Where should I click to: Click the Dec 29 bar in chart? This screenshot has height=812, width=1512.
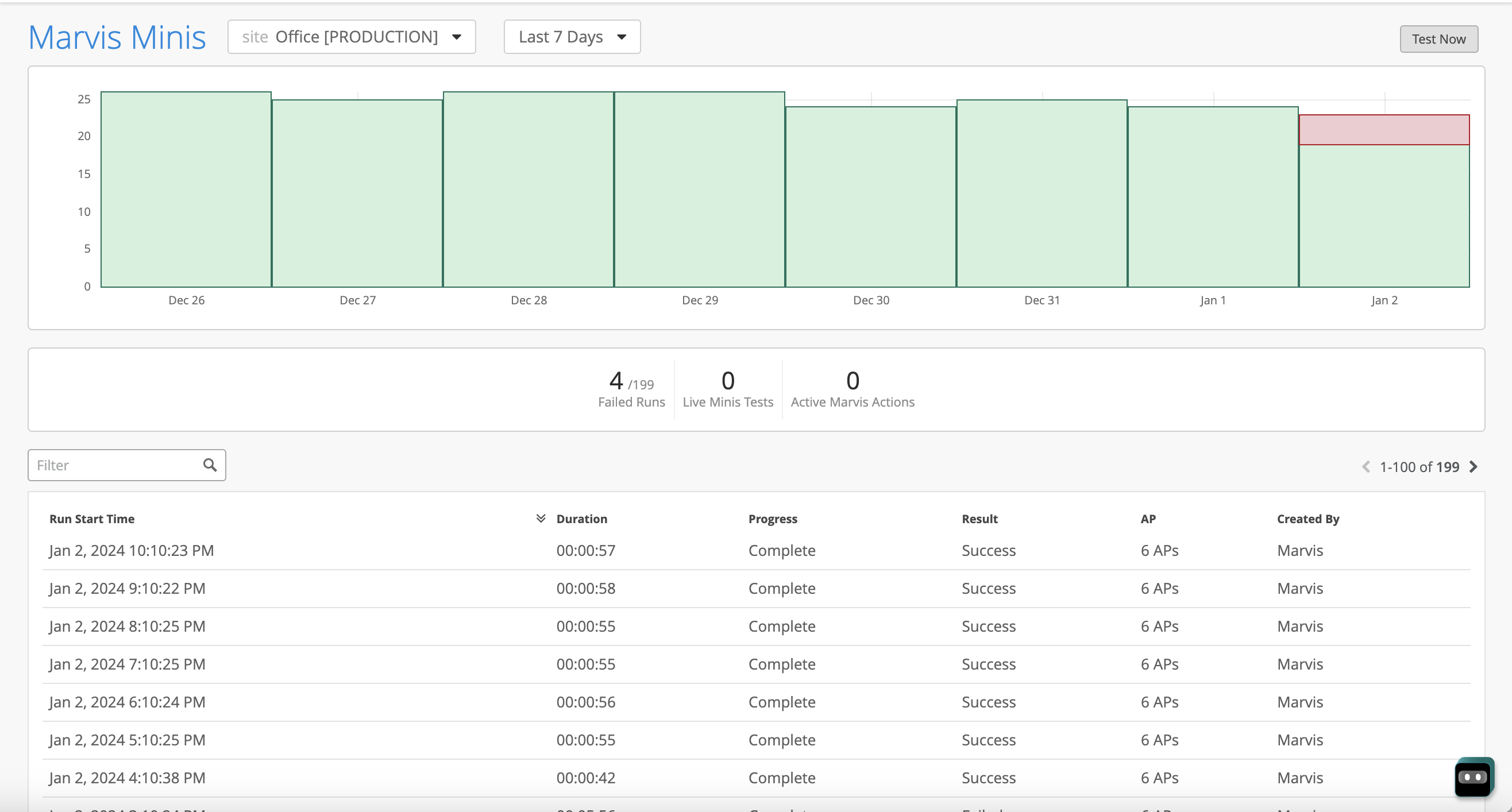click(699, 190)
